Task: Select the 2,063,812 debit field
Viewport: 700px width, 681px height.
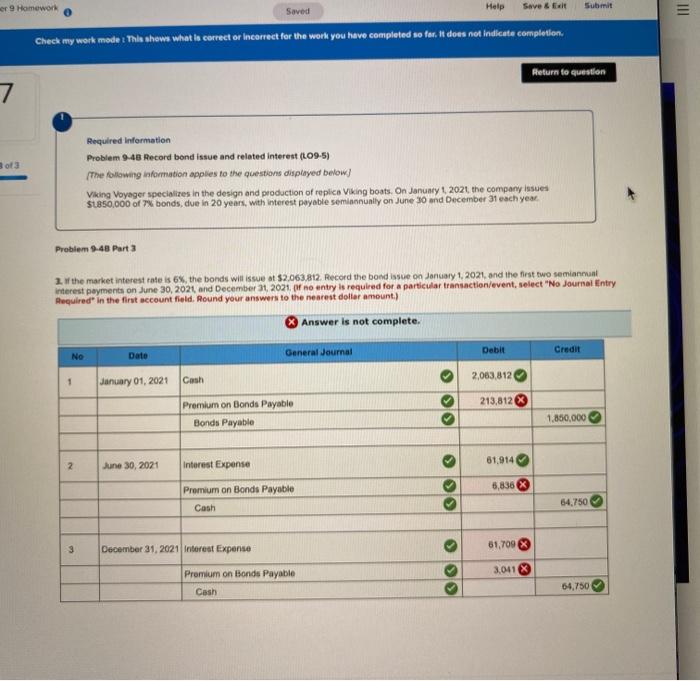Action: click(495, 376)
